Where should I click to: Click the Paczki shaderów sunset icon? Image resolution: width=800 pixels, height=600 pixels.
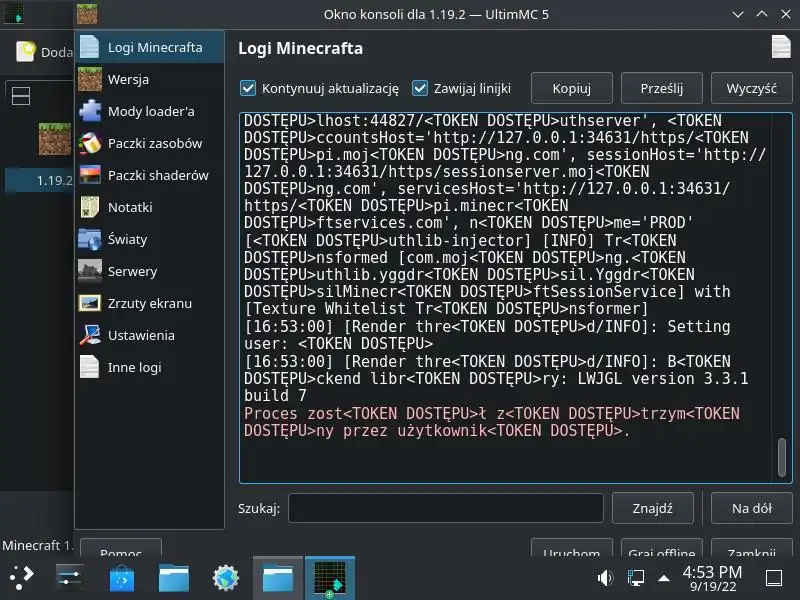tap(90, 176)
